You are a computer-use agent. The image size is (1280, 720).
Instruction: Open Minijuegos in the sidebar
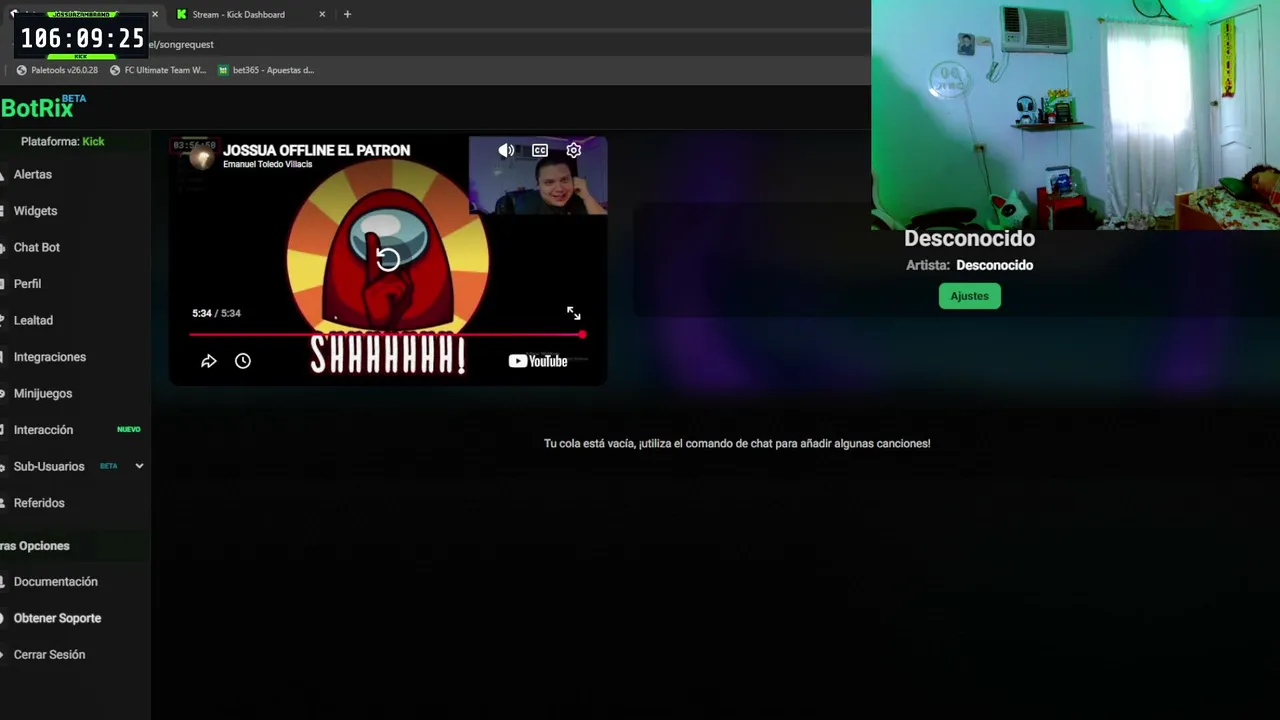tap(43, 393)
